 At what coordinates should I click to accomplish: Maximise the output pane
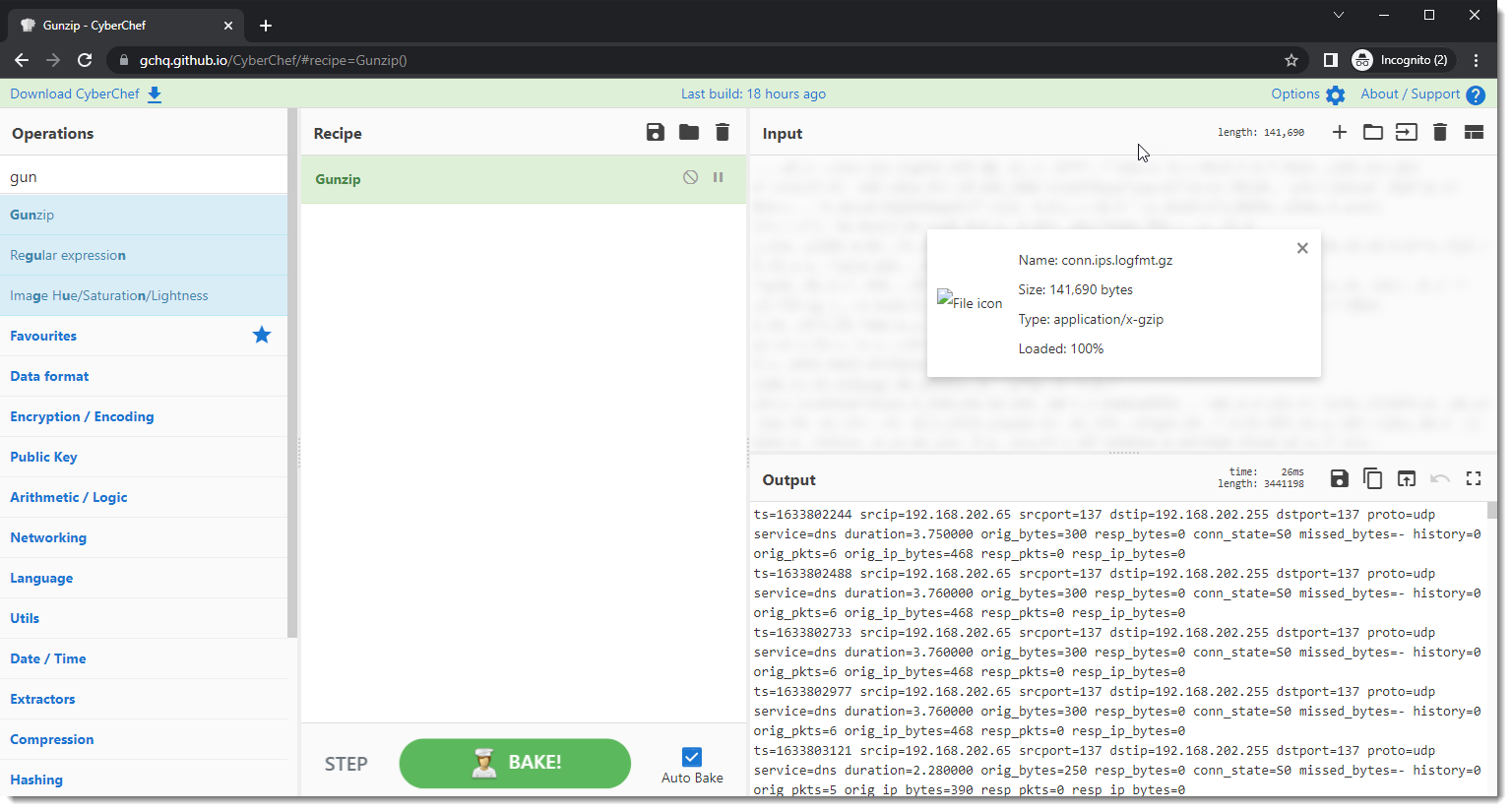pos(1473,479)
